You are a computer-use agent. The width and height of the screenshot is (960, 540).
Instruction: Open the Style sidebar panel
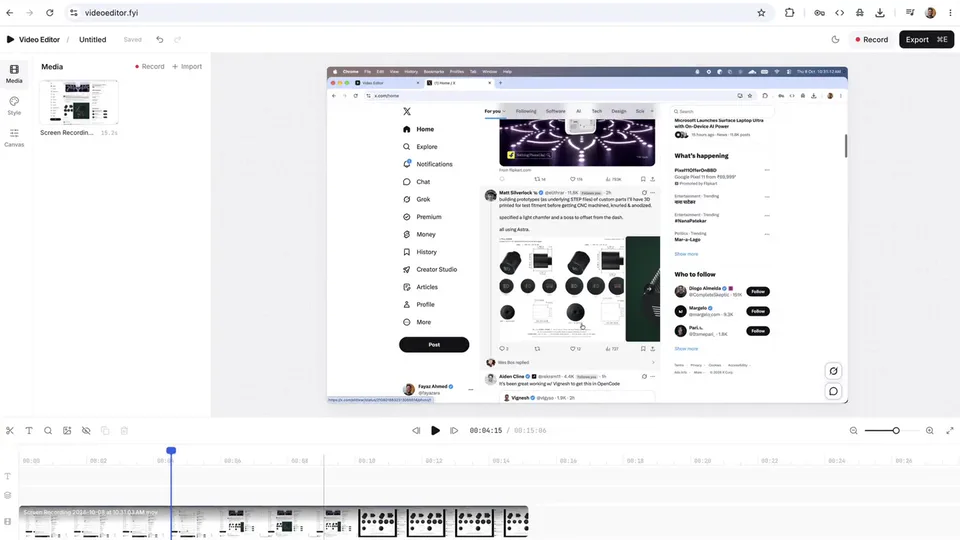14,106
